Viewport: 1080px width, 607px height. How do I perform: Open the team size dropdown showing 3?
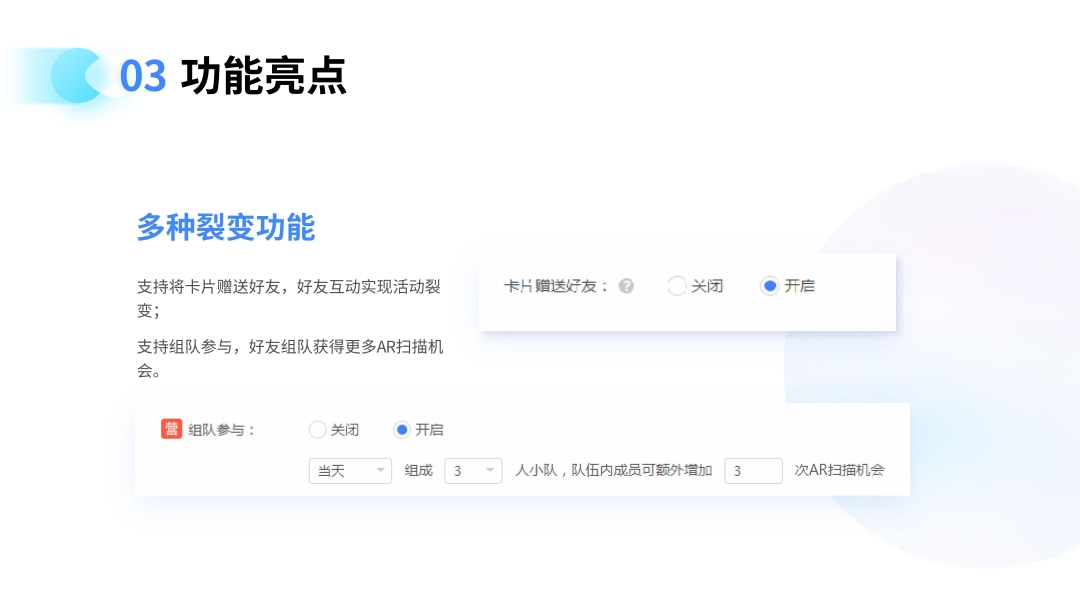point(473,471)
